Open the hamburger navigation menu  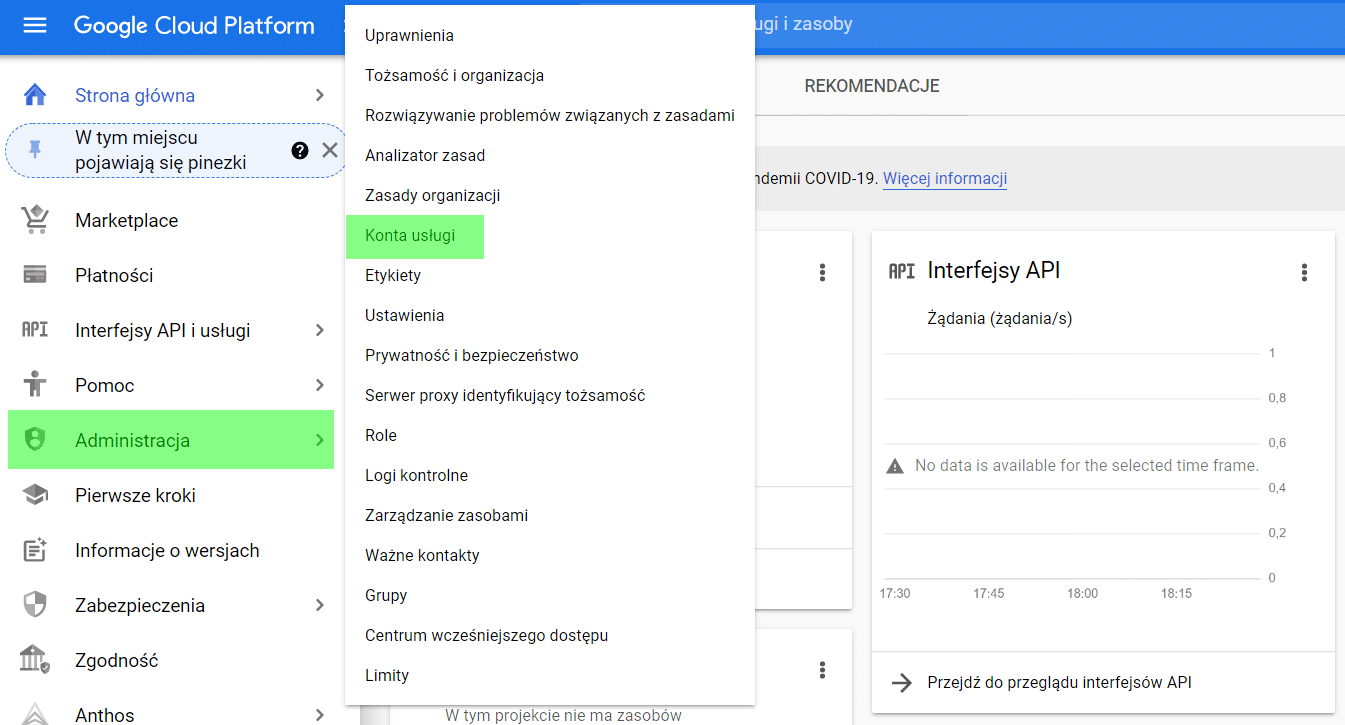(35, 25)
